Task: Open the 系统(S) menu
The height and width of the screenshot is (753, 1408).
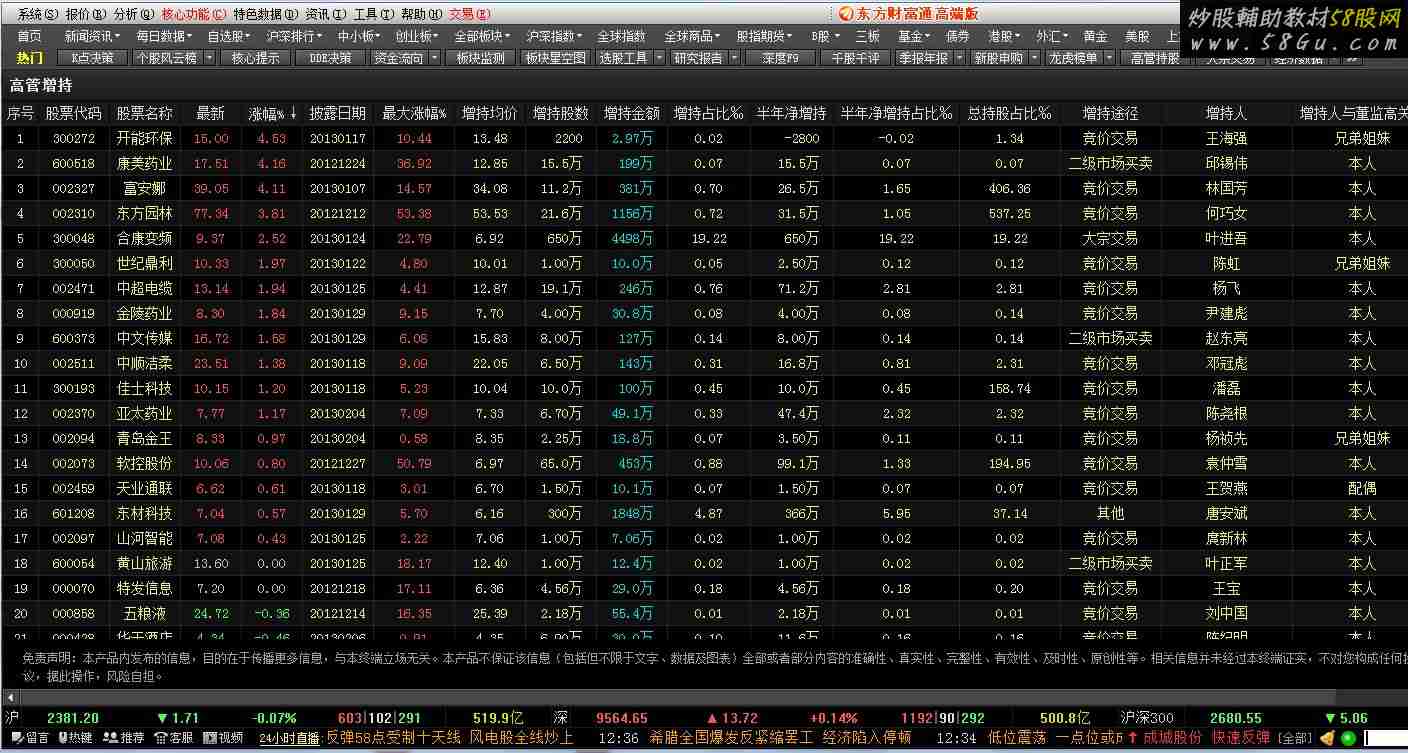Action: (37, 14)
